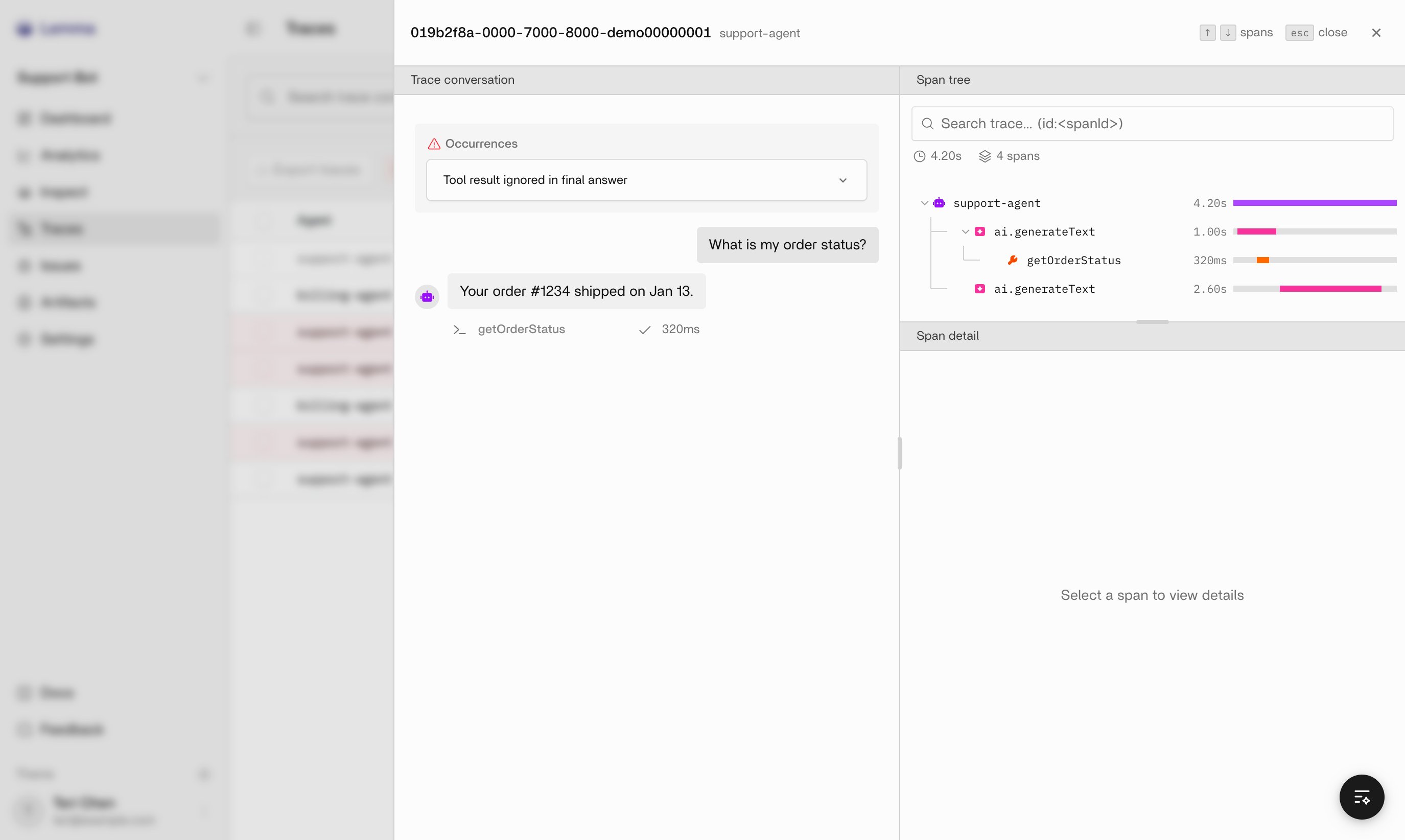Image resolution: width=1405 pixels, height=840 pixels.
Task: Click the Span tree panel header
Action: point(1152,80)
